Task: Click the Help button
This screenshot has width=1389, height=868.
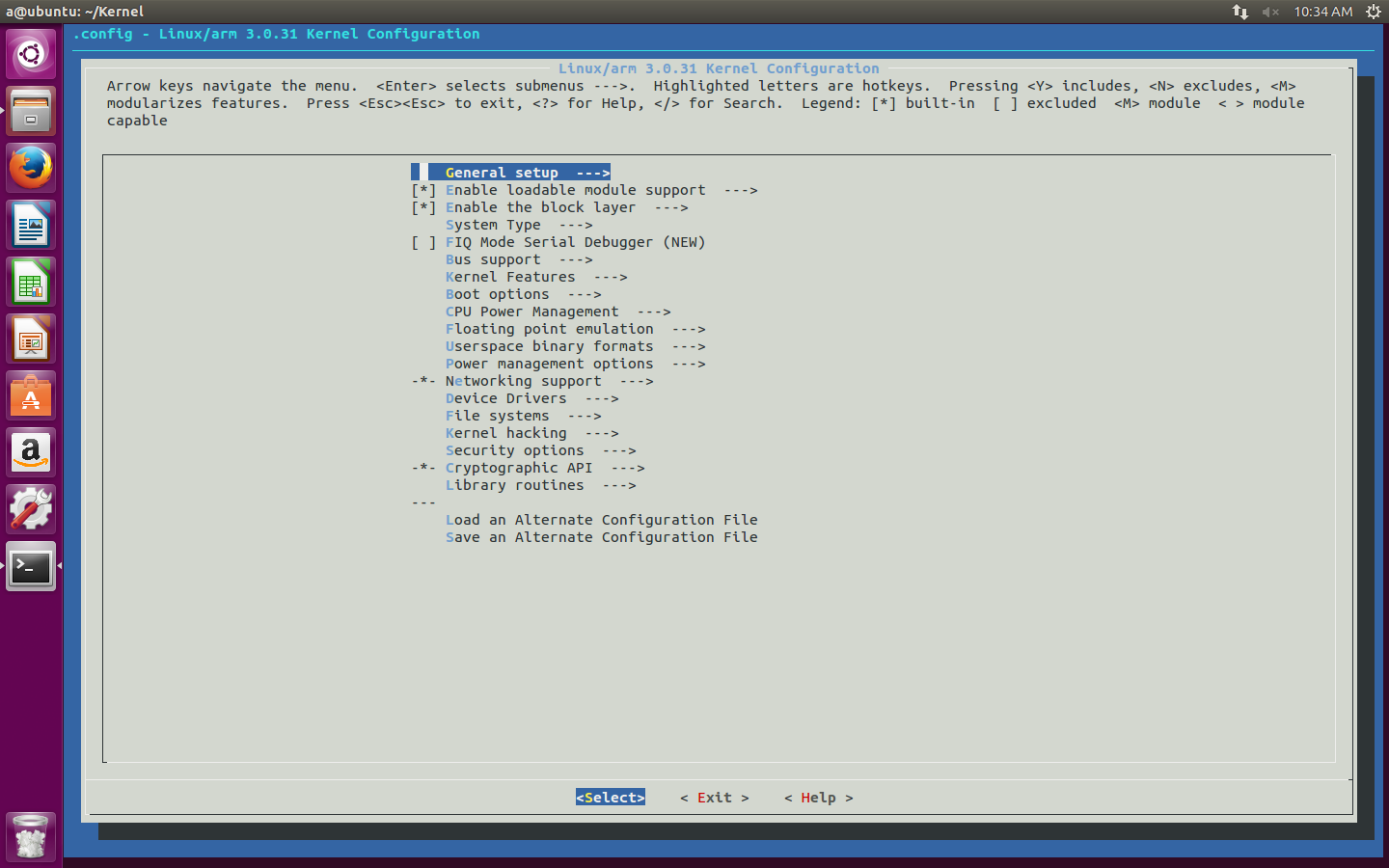Action: [819, 798]
